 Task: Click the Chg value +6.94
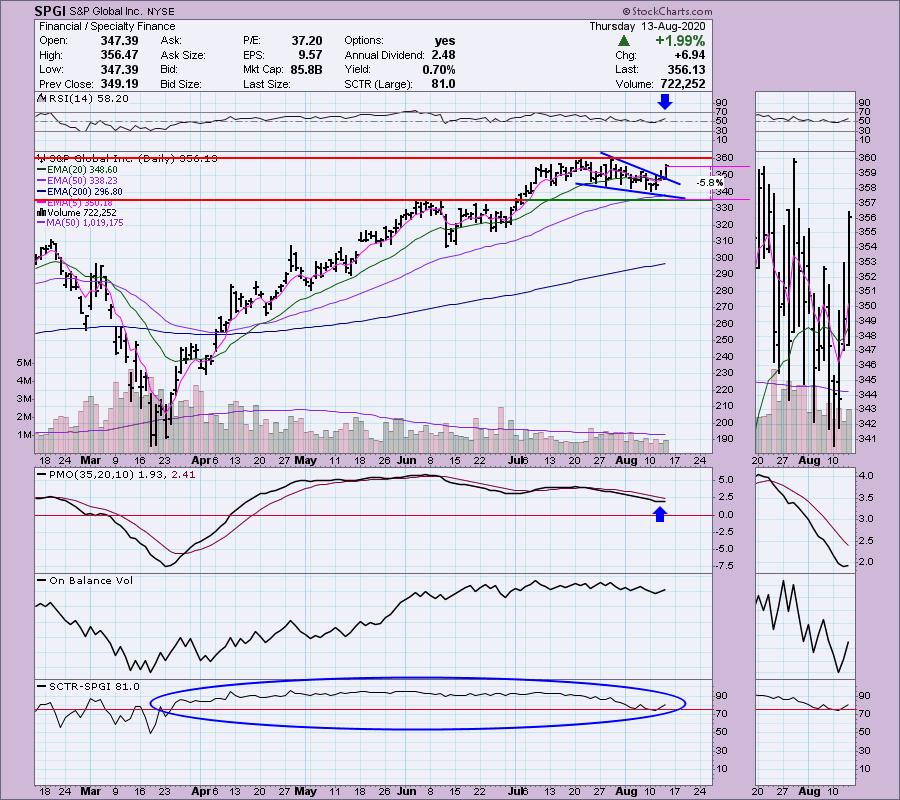coord(690,55)
